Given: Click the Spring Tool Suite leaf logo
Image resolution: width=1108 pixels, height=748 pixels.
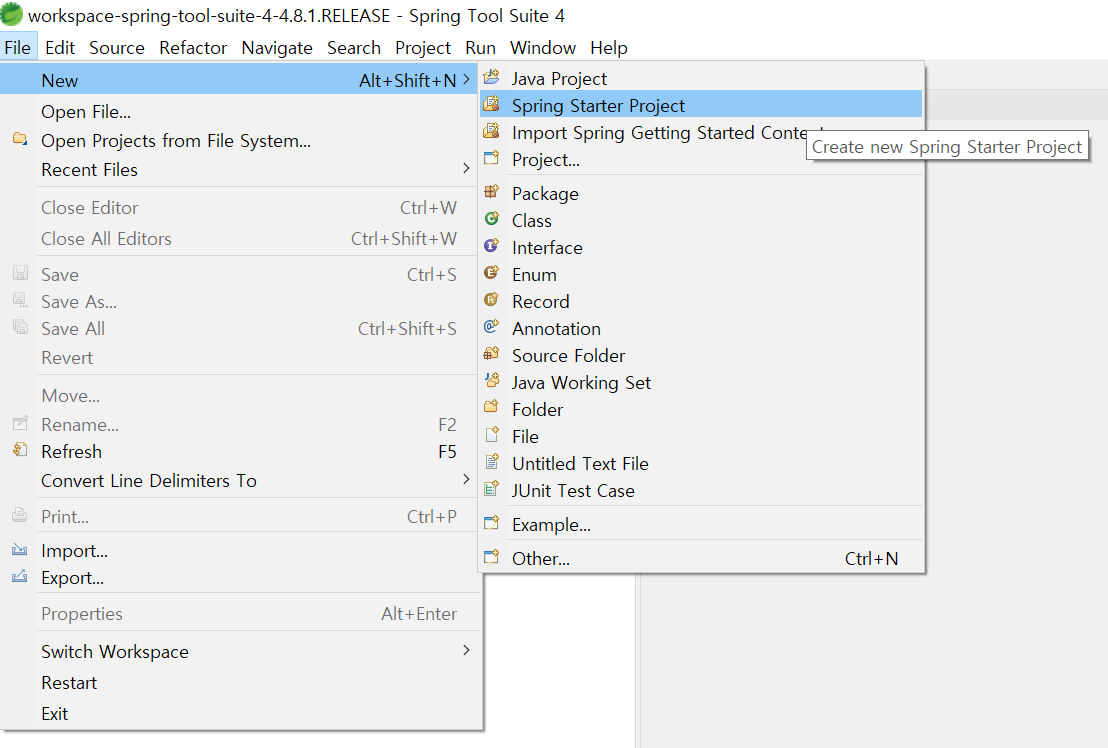Looking at the screenshot, I should click(12, 14).
